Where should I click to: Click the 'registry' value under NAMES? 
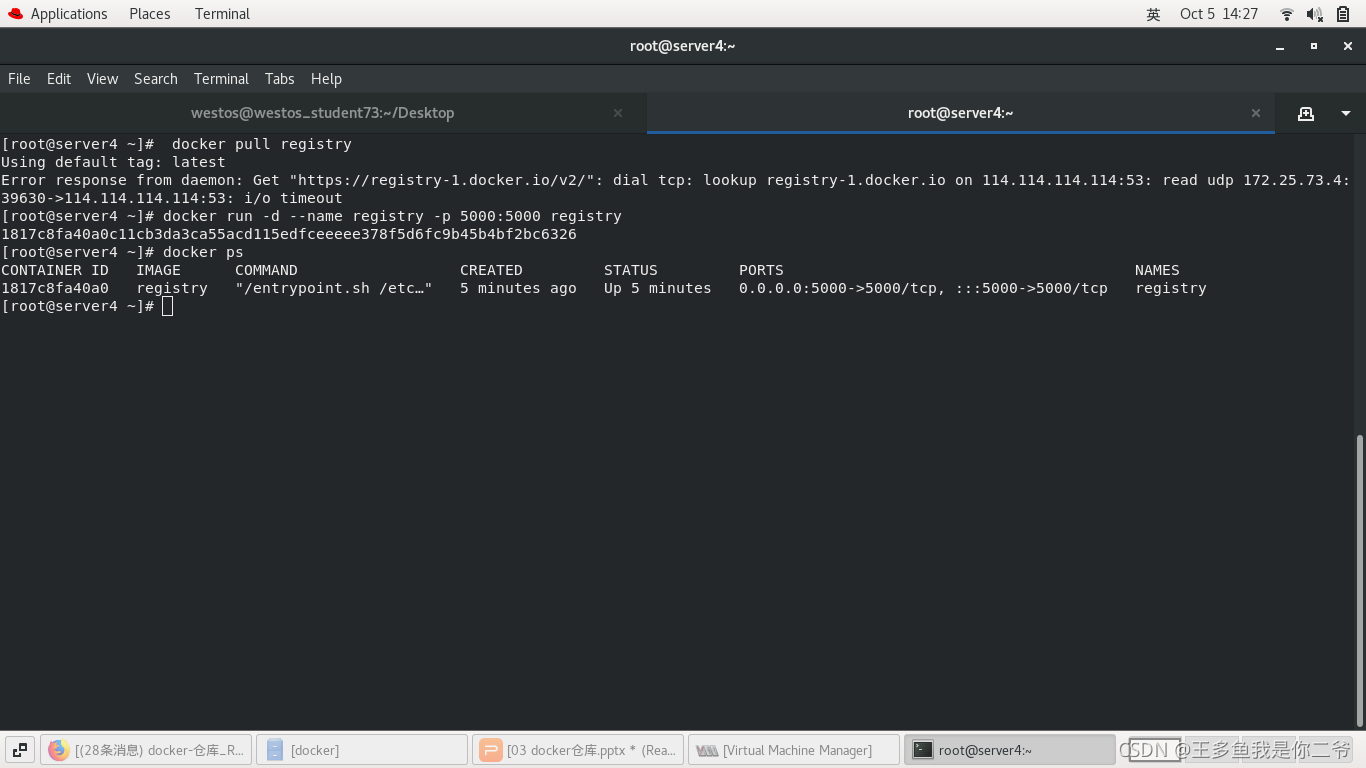pos(1171,288)
